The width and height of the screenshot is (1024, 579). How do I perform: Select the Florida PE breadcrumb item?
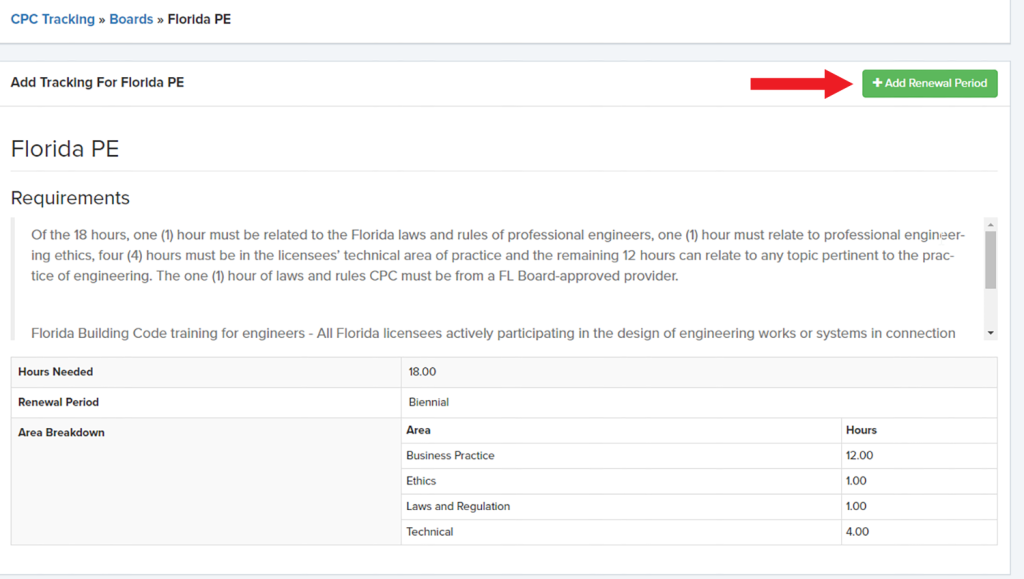200,18
